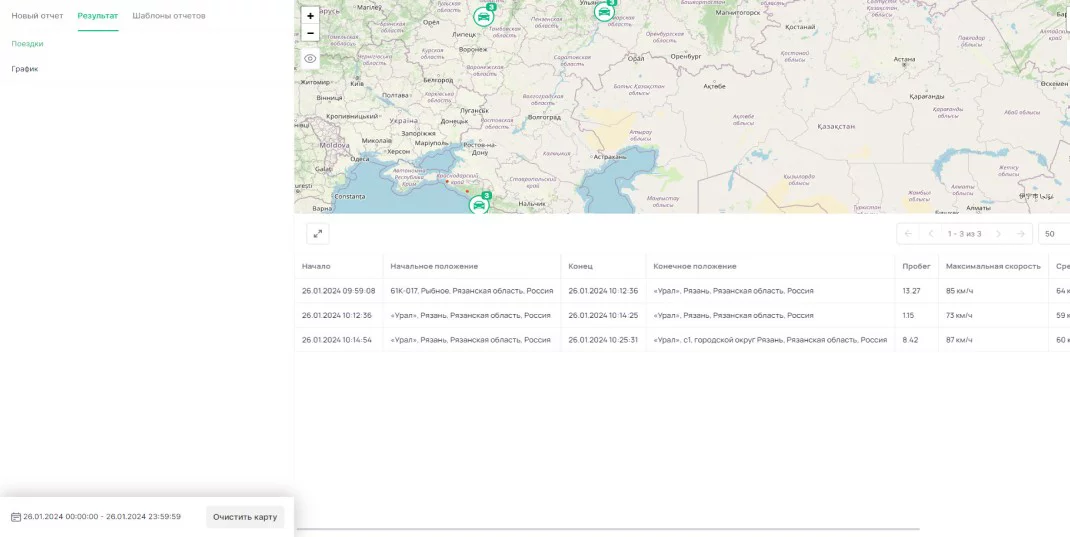This screenshot has height=537, width=1070.
Task: Open rows-per-page selector showing 50
Action: point(1054,233)
